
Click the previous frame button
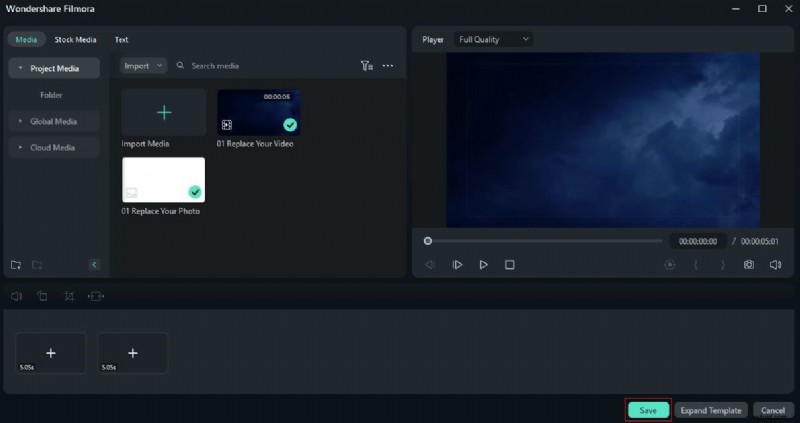click(x=430, y=265)
